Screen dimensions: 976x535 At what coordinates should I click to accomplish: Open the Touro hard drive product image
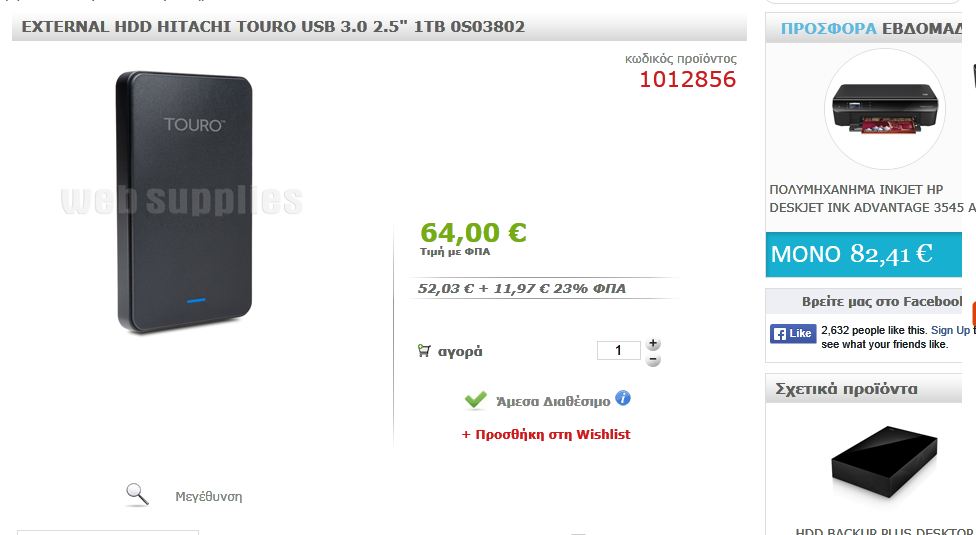coord(185,201)
